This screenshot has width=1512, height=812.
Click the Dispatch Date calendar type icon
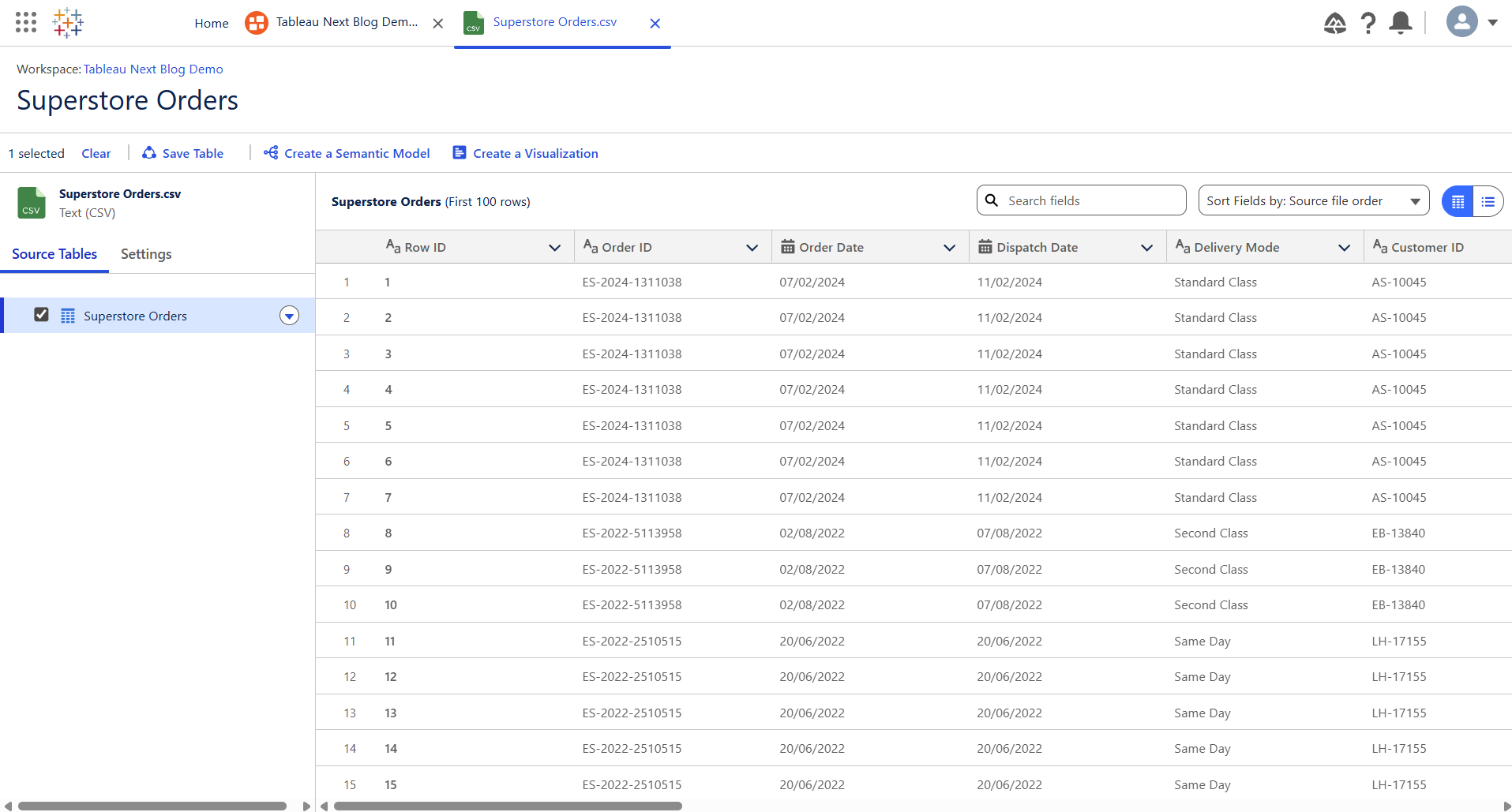(985, 247)
